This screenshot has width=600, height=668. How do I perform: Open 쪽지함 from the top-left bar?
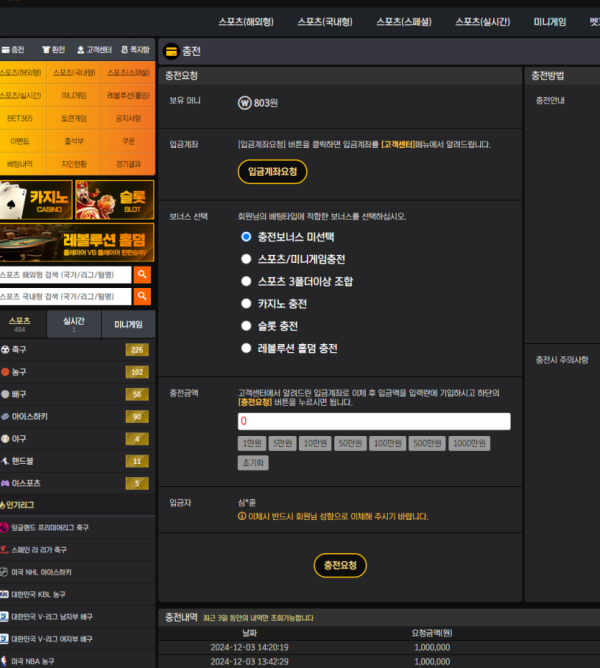(x=135, y=50)
